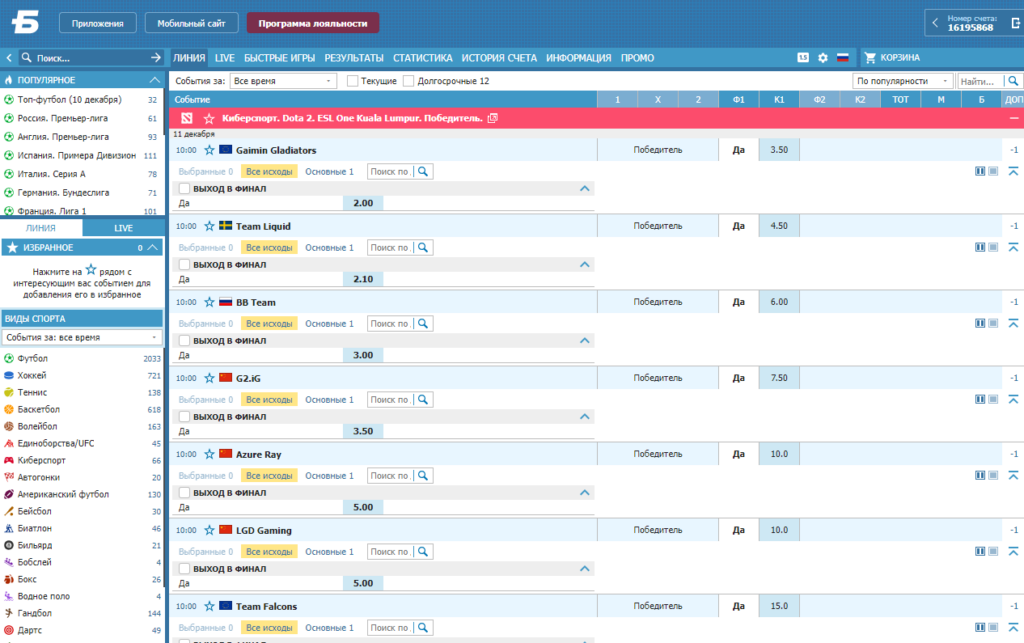Add Azure Ray to favorites star
Screen dimensions: 1024x643
(209, 454)
